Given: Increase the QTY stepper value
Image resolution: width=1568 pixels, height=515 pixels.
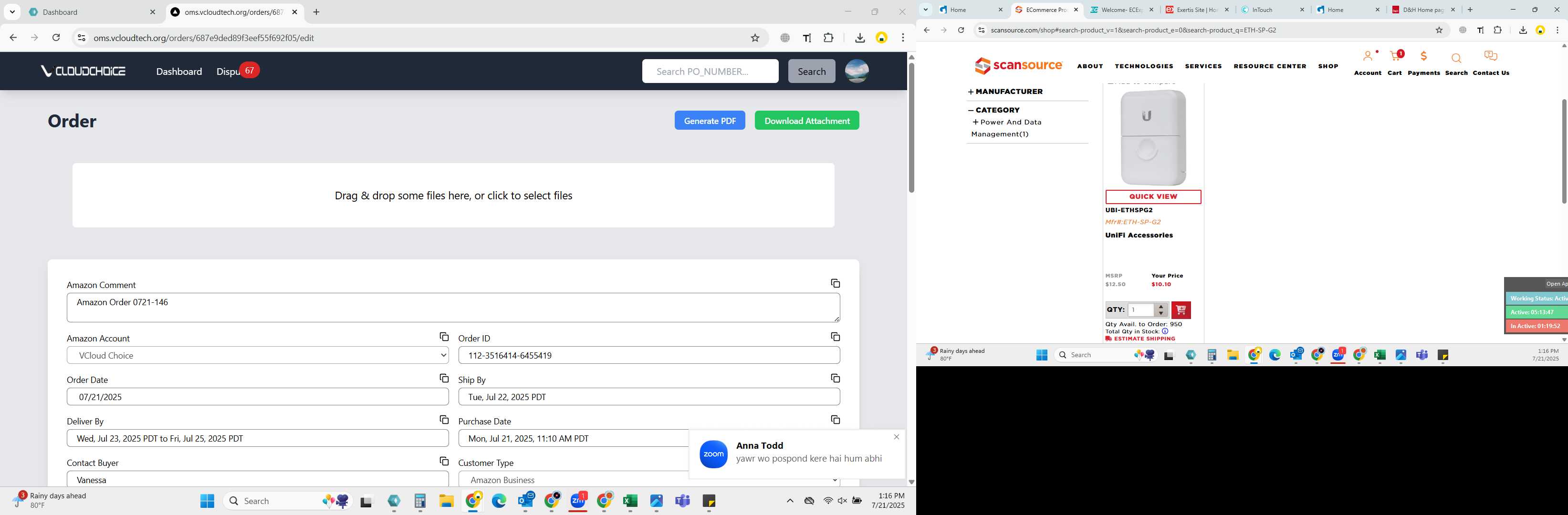Looking at the screenshot, I should pos(1161,307).
